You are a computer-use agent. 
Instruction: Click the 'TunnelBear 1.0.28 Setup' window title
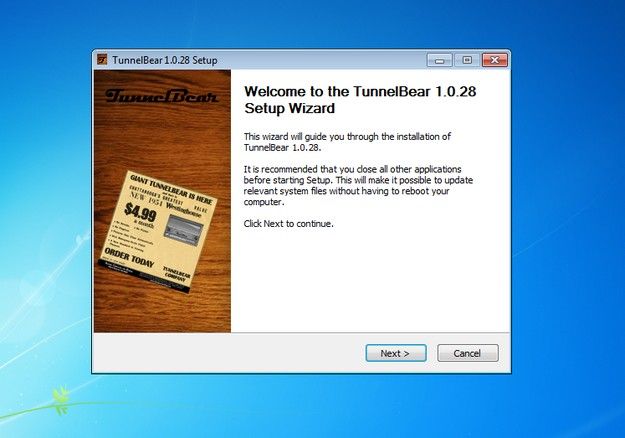point(165,60)
